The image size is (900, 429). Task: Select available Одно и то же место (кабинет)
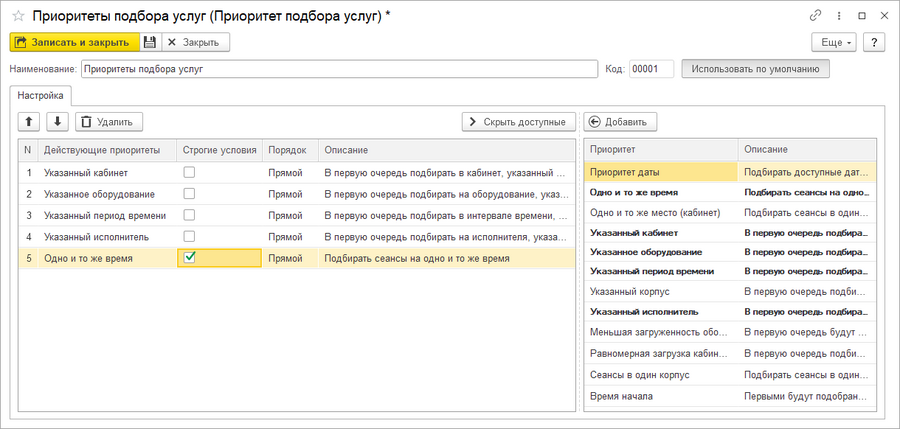730,212
